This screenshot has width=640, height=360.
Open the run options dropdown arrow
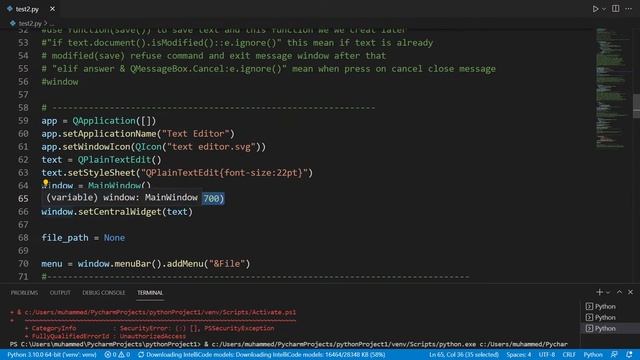[x=604, y=9]
